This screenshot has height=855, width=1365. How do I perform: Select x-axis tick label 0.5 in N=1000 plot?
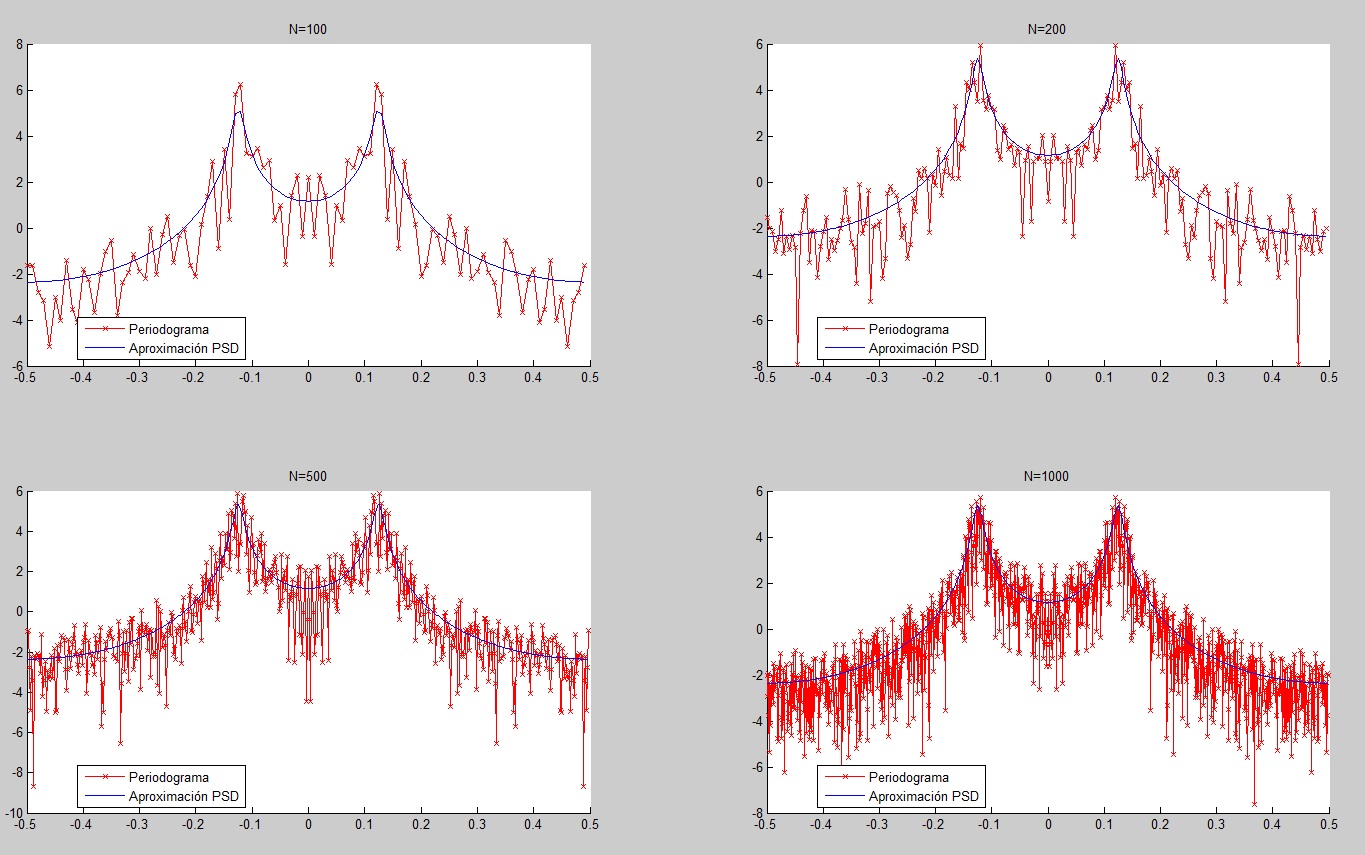(1329, 826)
